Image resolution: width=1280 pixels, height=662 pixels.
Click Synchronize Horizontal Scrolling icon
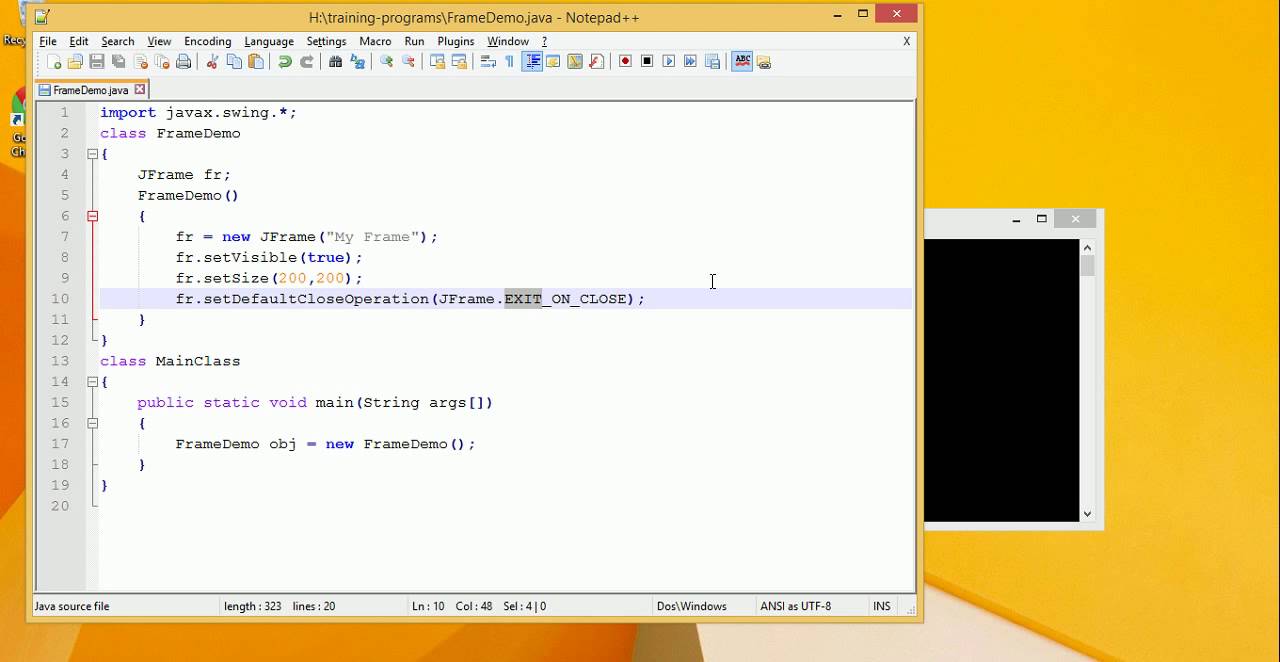[460, 62]
